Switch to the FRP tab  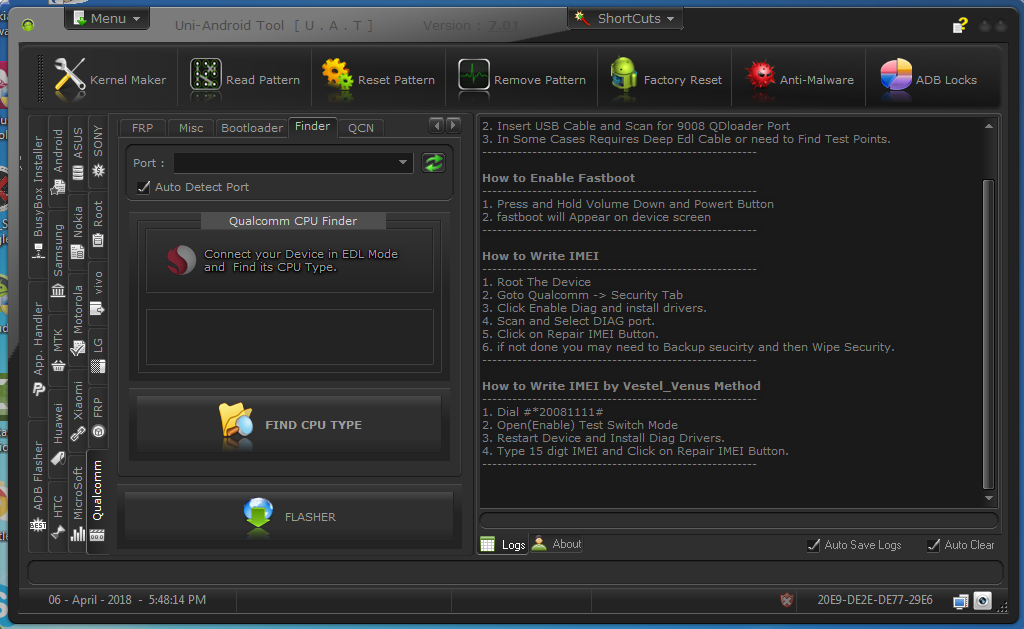[x=142, y=128]
